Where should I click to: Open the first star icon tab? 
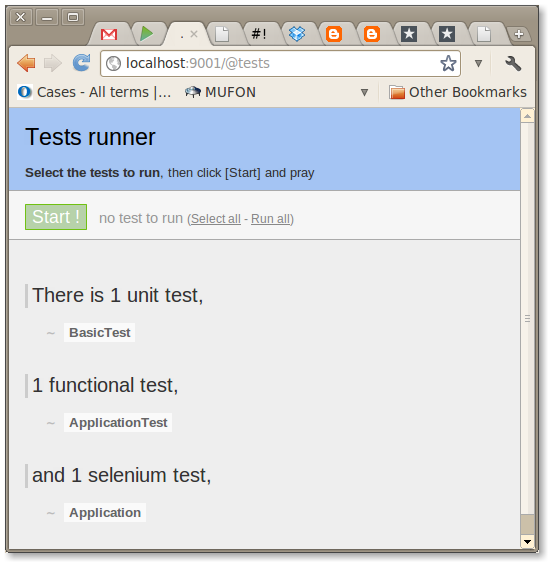[x=409, y=34]
